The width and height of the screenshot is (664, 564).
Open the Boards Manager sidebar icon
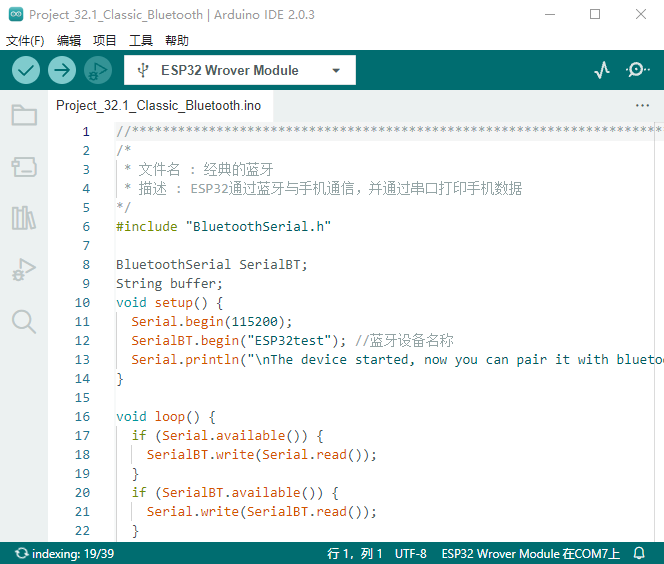pyautogui.click(x=24, y=167)
